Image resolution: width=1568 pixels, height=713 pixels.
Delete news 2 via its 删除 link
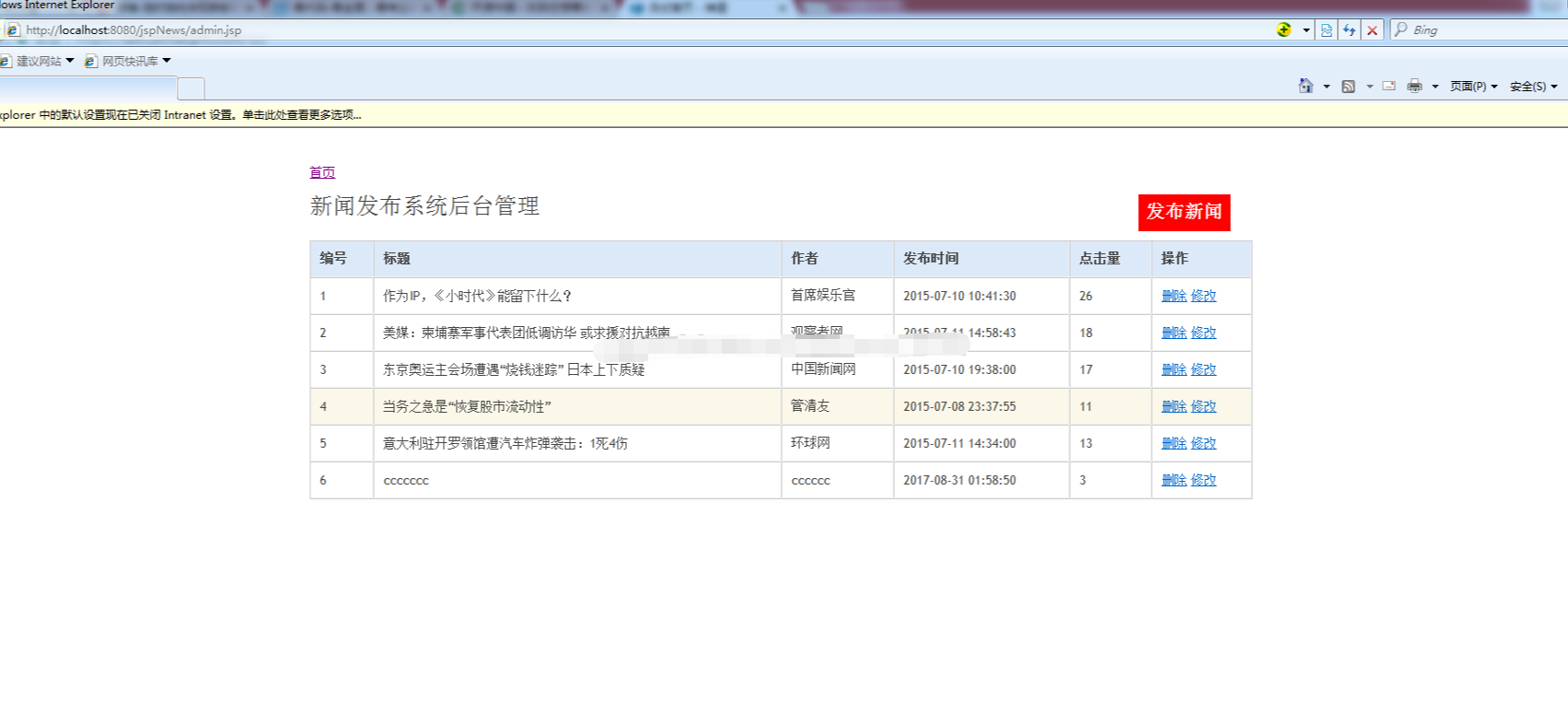[x=1174, y=333]
